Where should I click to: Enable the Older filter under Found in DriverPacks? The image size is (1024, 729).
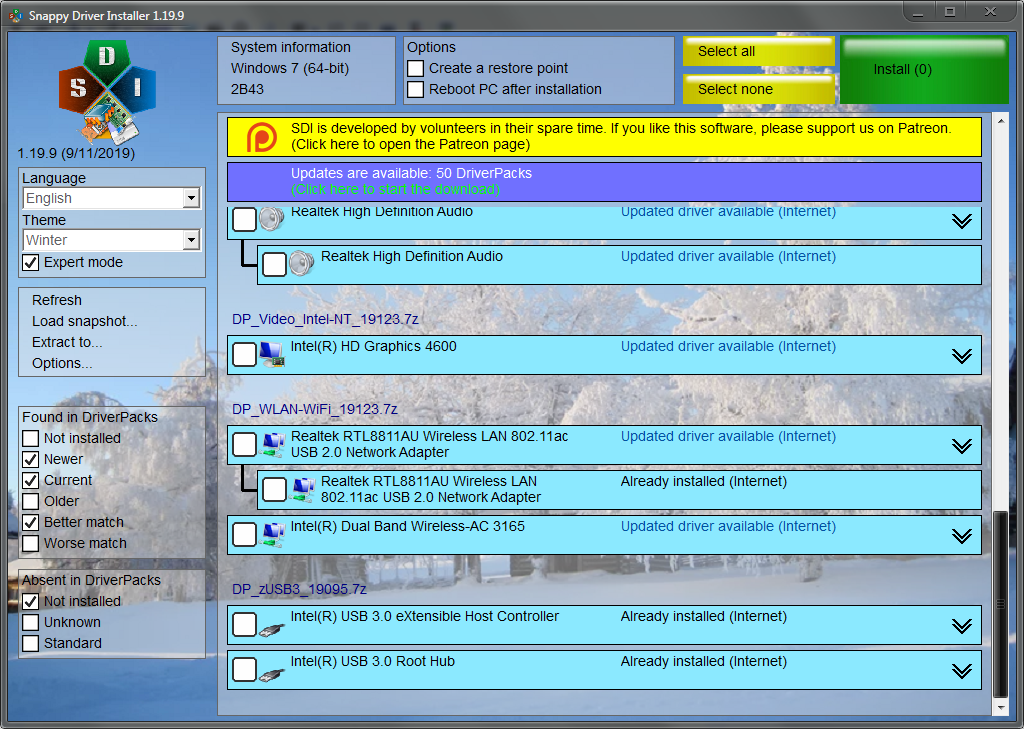point(29,501)
